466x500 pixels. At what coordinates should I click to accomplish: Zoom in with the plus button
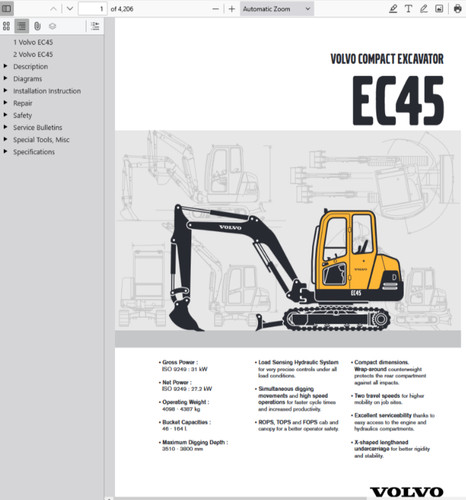232,9
